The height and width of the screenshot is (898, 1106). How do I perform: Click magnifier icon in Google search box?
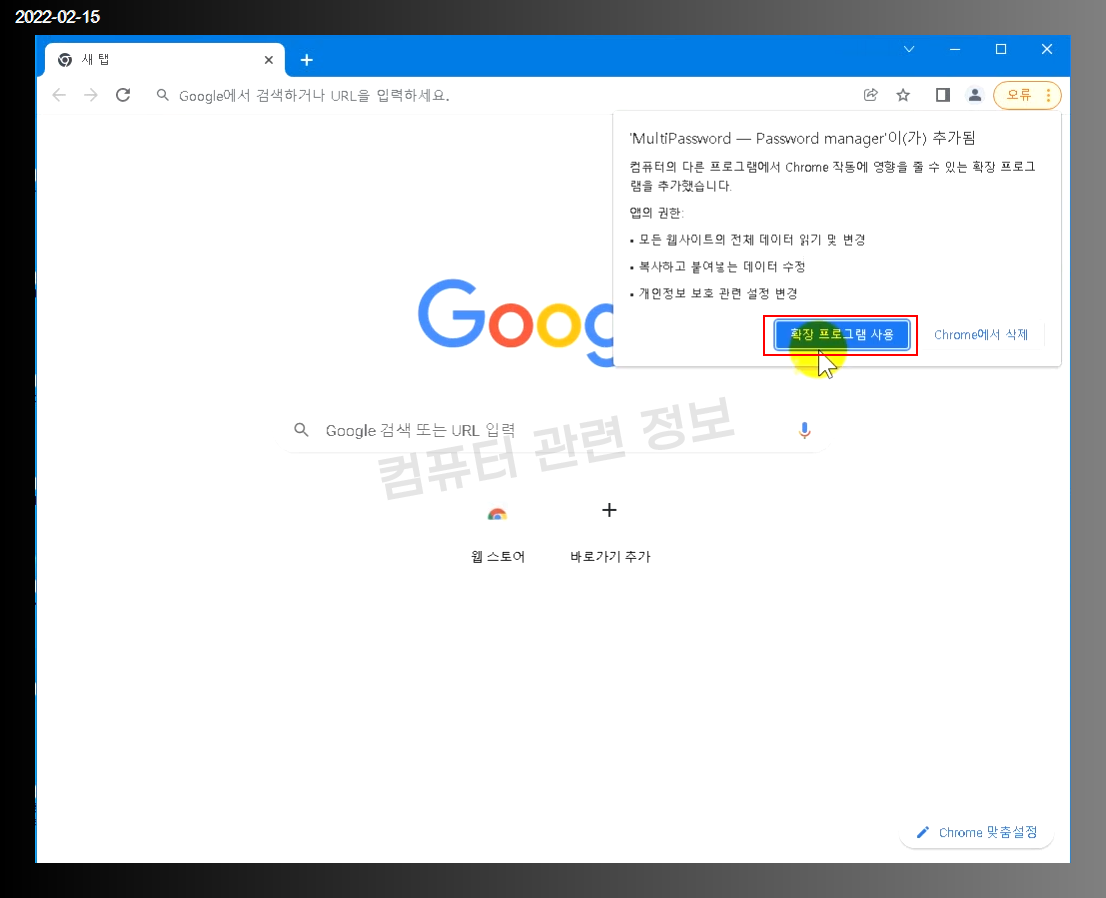(x=301, y=430)
